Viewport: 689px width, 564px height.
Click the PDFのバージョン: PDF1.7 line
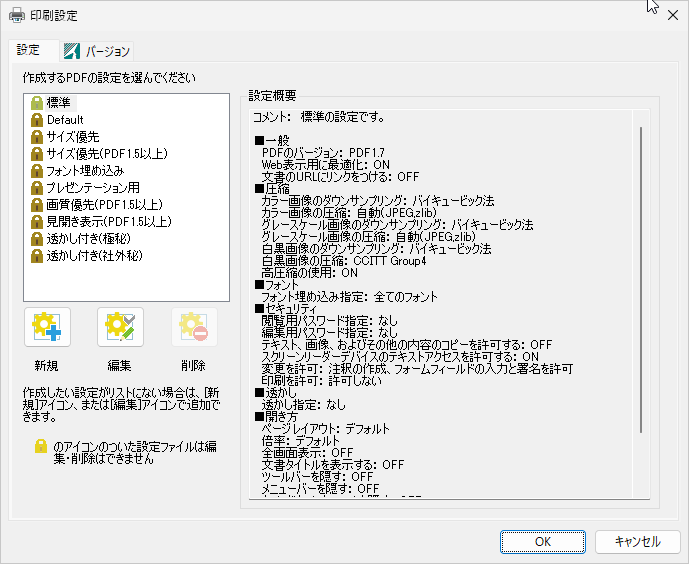(x=323, y=153)
